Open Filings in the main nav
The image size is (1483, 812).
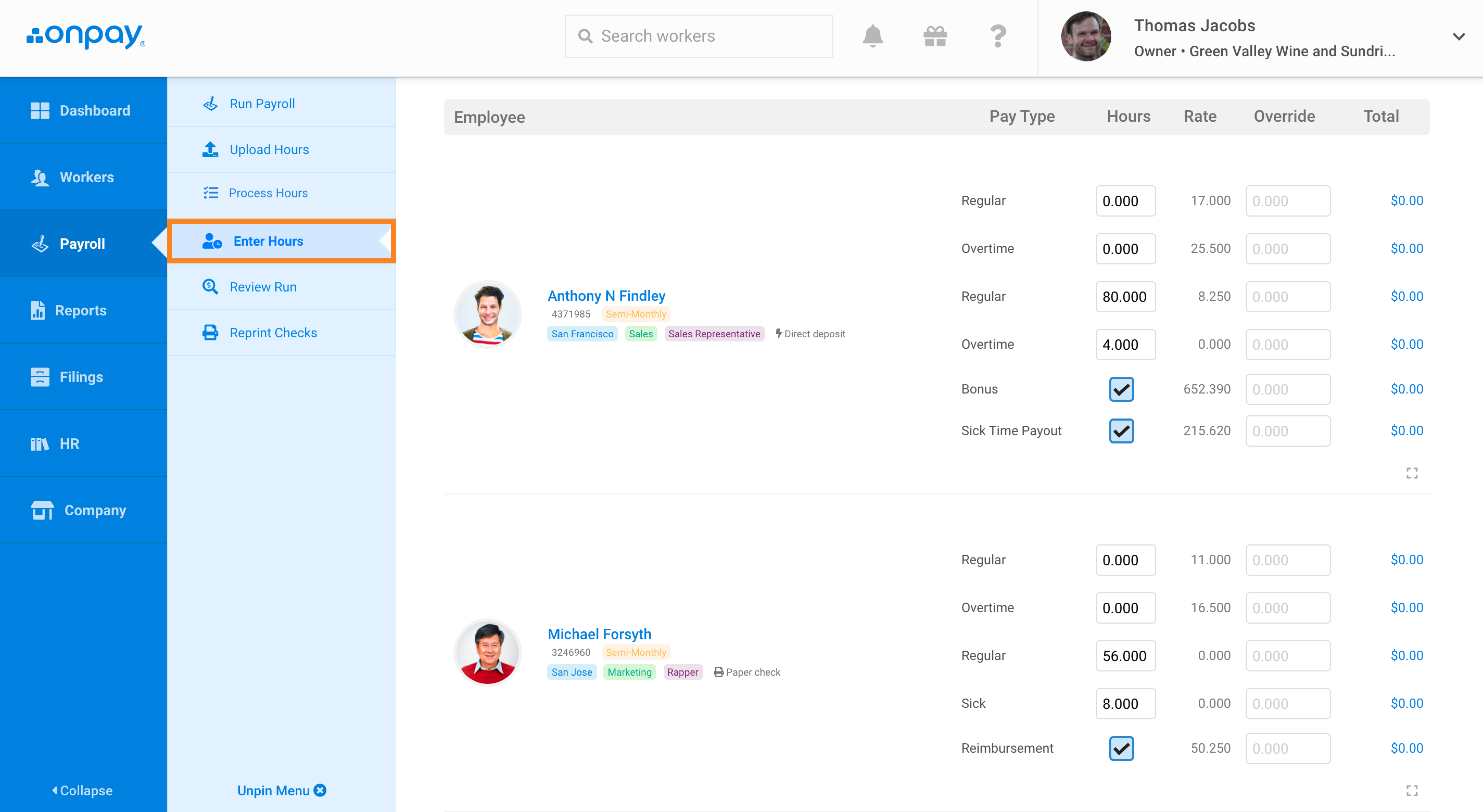tap(84, 377)
